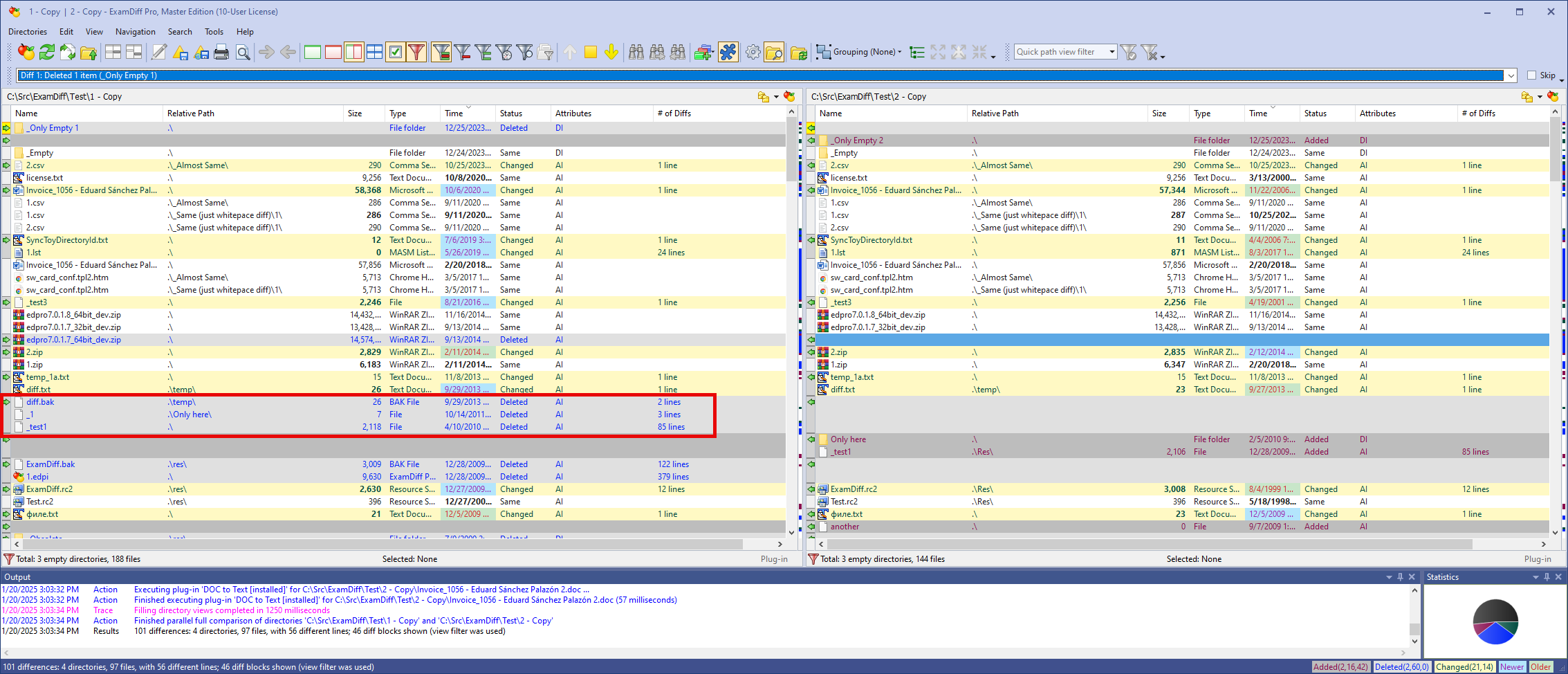
Task: Open dropdown arrow after collapse-all toolbar icon
Action: click(993, 56)
